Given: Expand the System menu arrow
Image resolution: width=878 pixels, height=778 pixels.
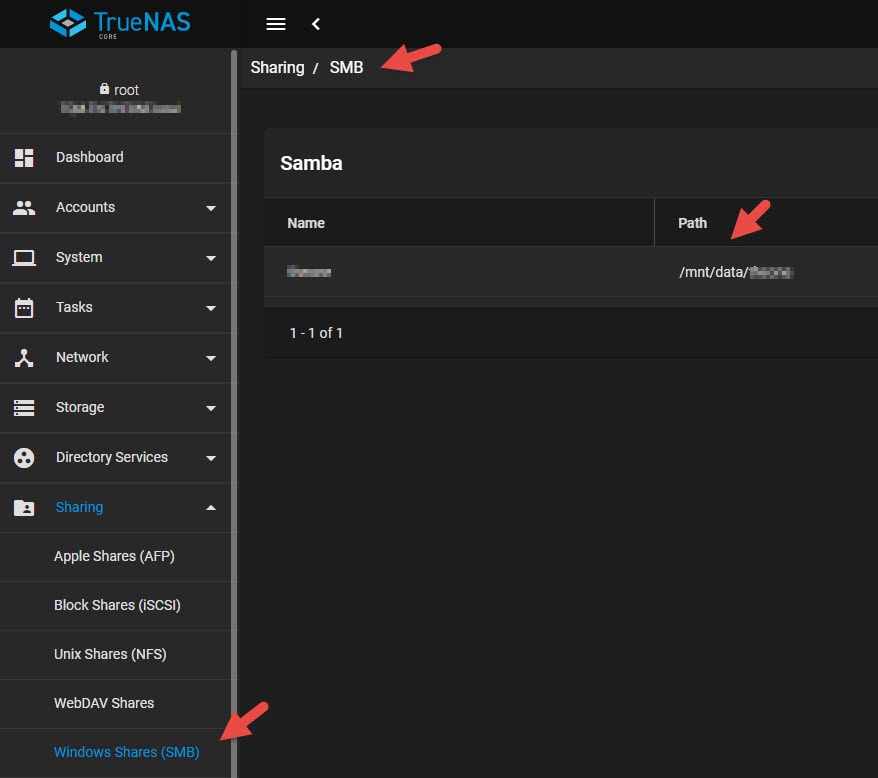Looking at the screenshot, I should click(211, 258).
